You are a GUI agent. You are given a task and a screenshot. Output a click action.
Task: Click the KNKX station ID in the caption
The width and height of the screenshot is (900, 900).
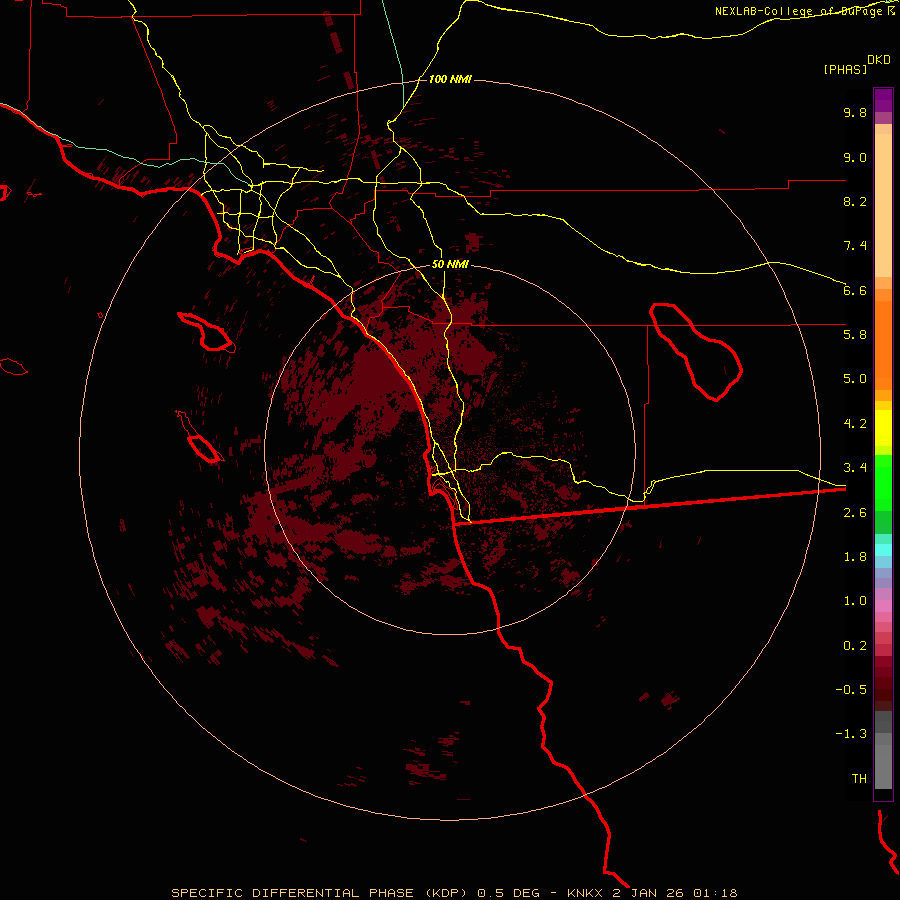[585, 893]
